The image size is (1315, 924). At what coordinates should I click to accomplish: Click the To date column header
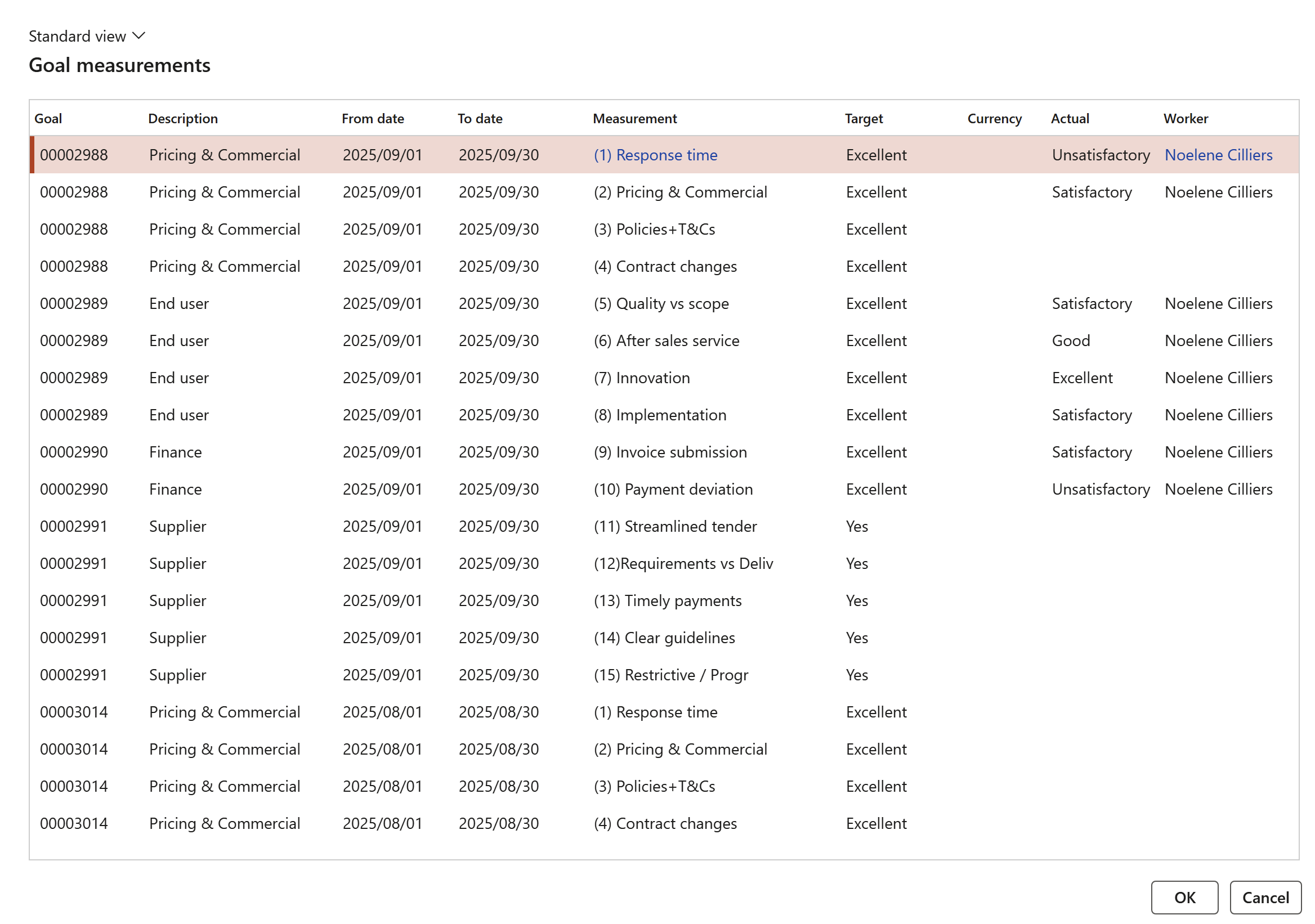(480, 119)
